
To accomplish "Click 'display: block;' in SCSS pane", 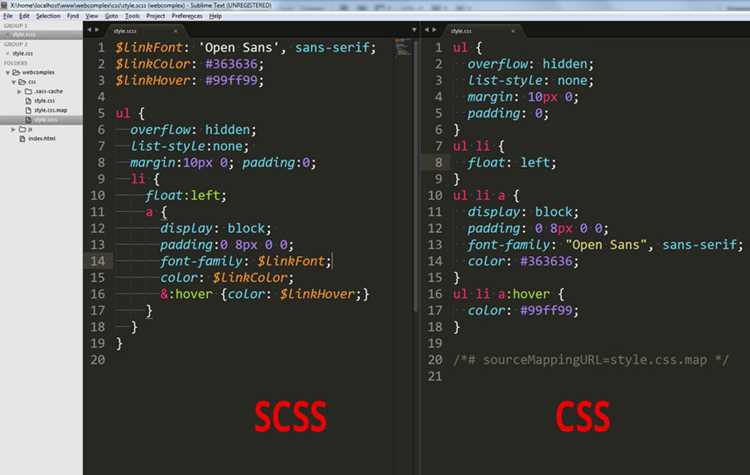I will pos(215,228).
